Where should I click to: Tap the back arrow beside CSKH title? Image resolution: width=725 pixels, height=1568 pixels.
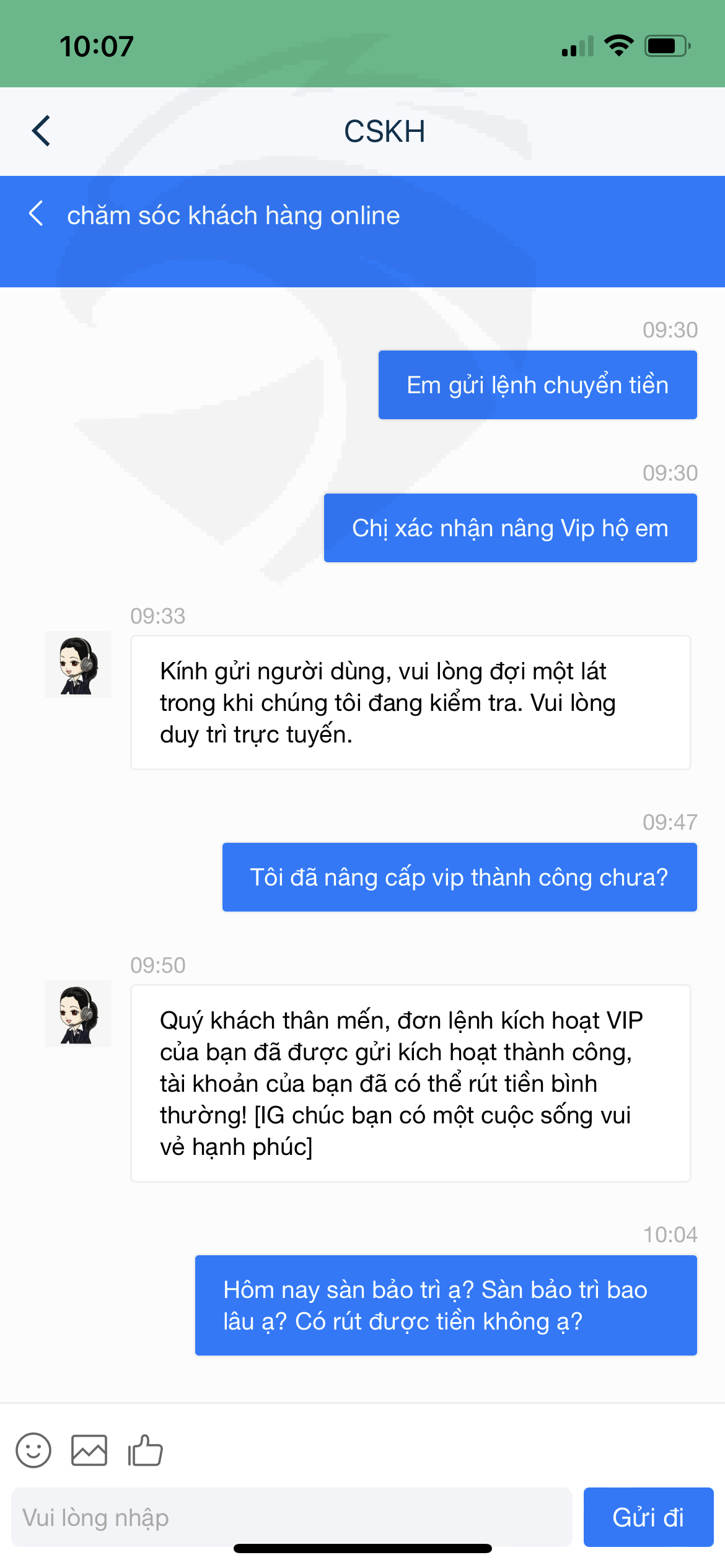pyautogui.click(x=41, y=131)
